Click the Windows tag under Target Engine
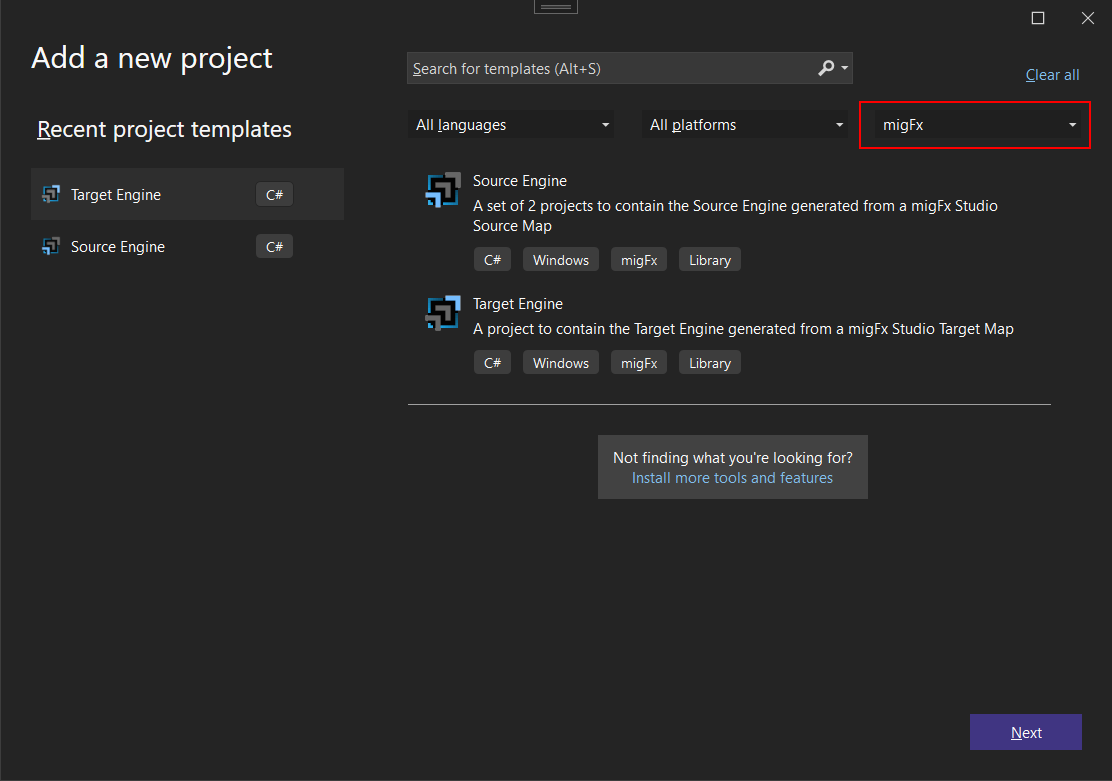The width and height of the screenshot is (1112, 781). tap(560, 362)
